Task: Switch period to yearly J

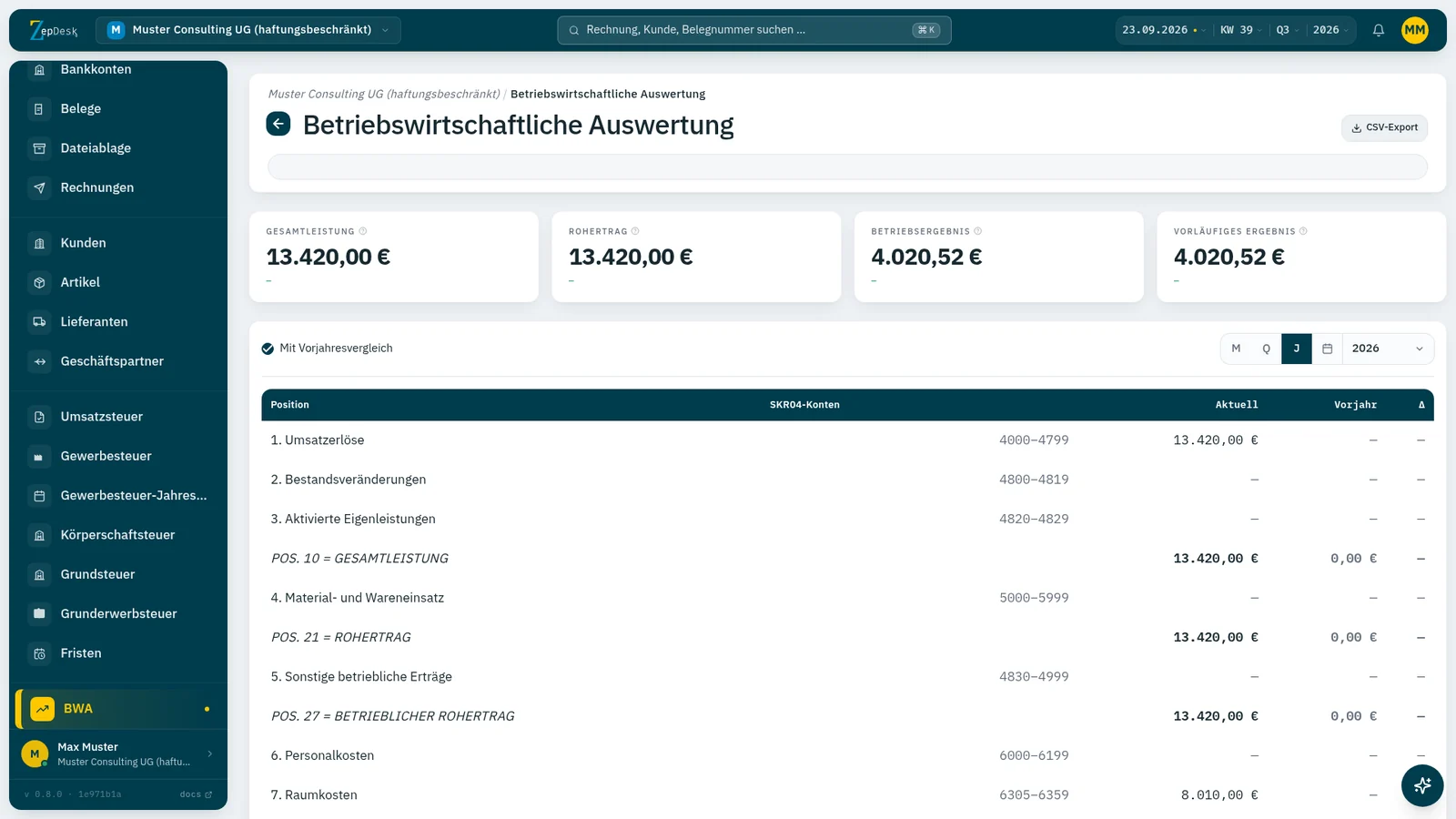Action: (x=1297, y=349)
